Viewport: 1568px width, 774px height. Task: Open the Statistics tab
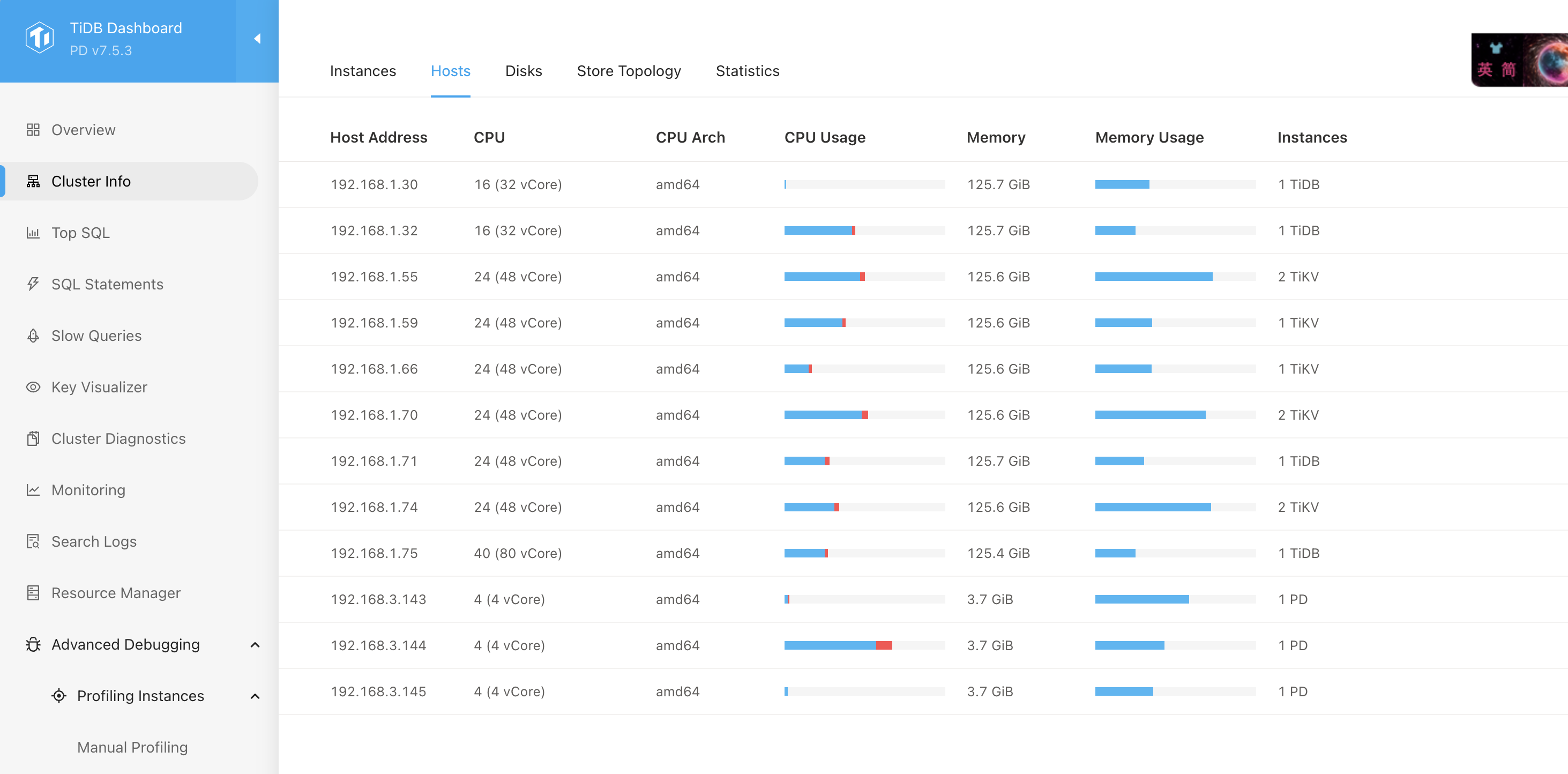tap(748, 71)
